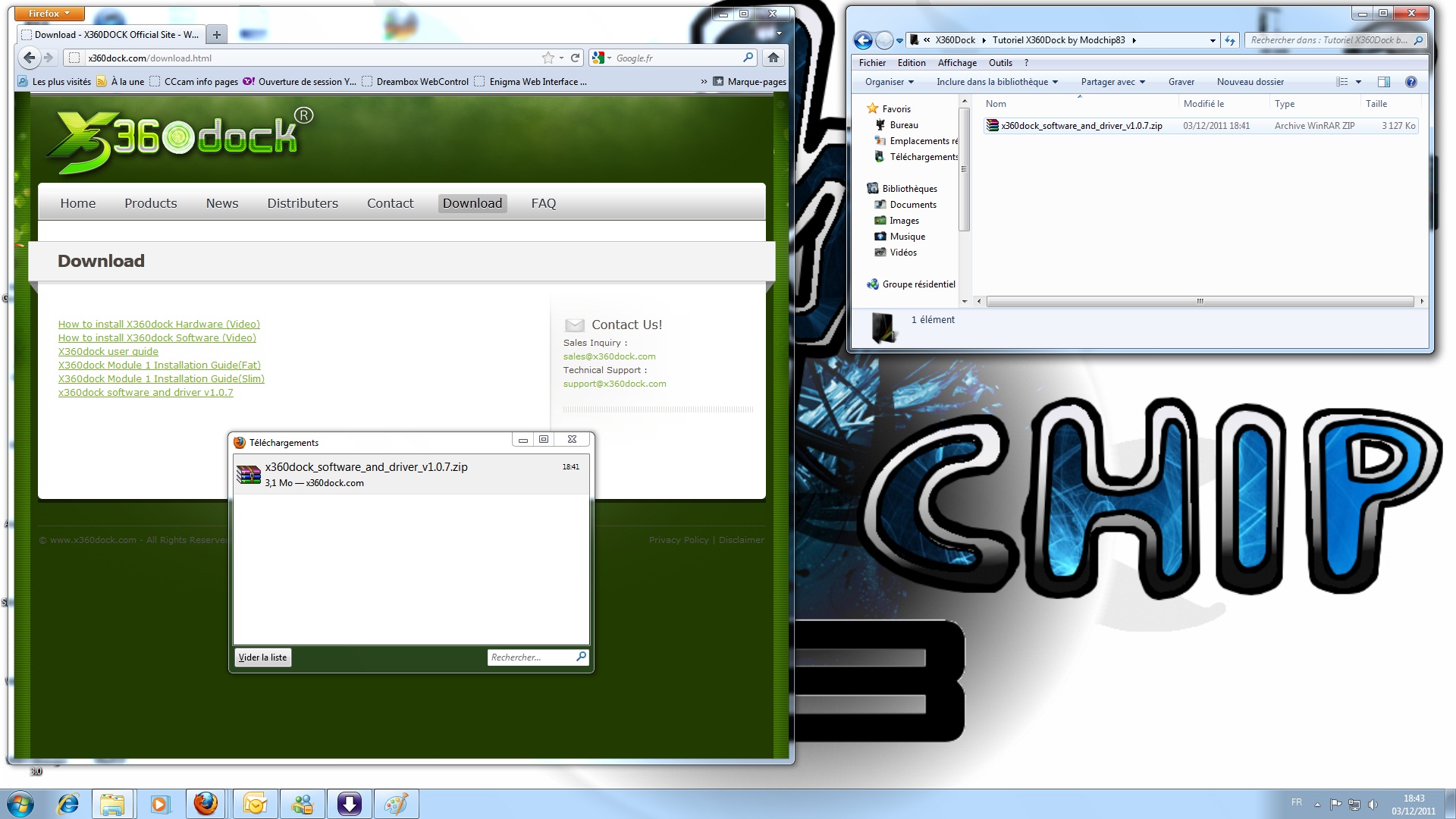Click Vider la liste button
Viewport: 1456px width, 819px height.
[262, 657]
